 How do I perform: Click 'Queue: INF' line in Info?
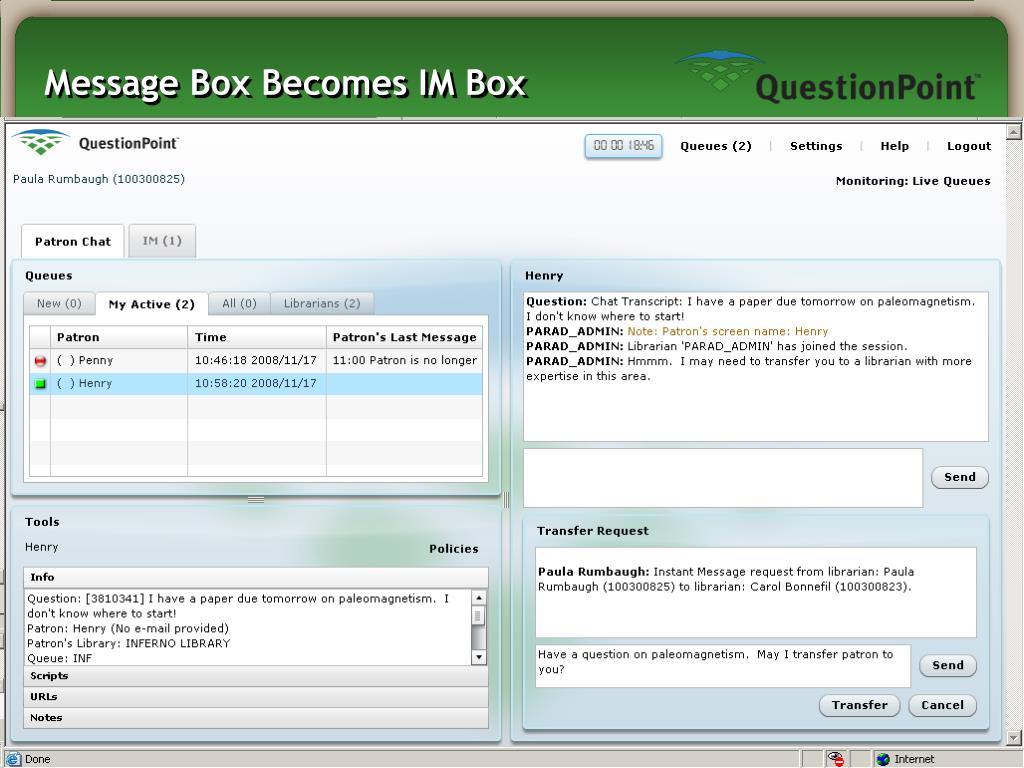(59, 658)
